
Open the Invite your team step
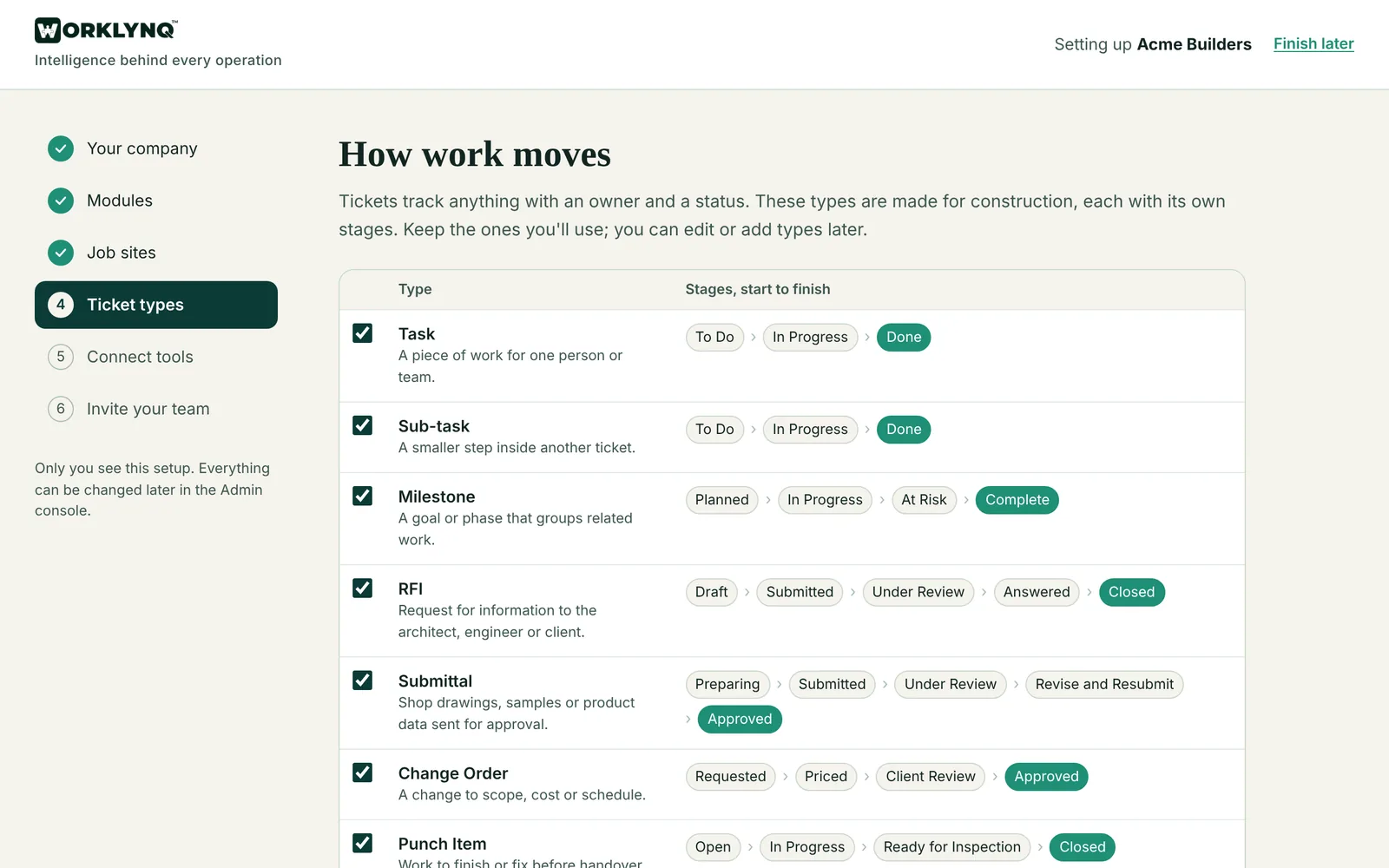click(156, 409)
